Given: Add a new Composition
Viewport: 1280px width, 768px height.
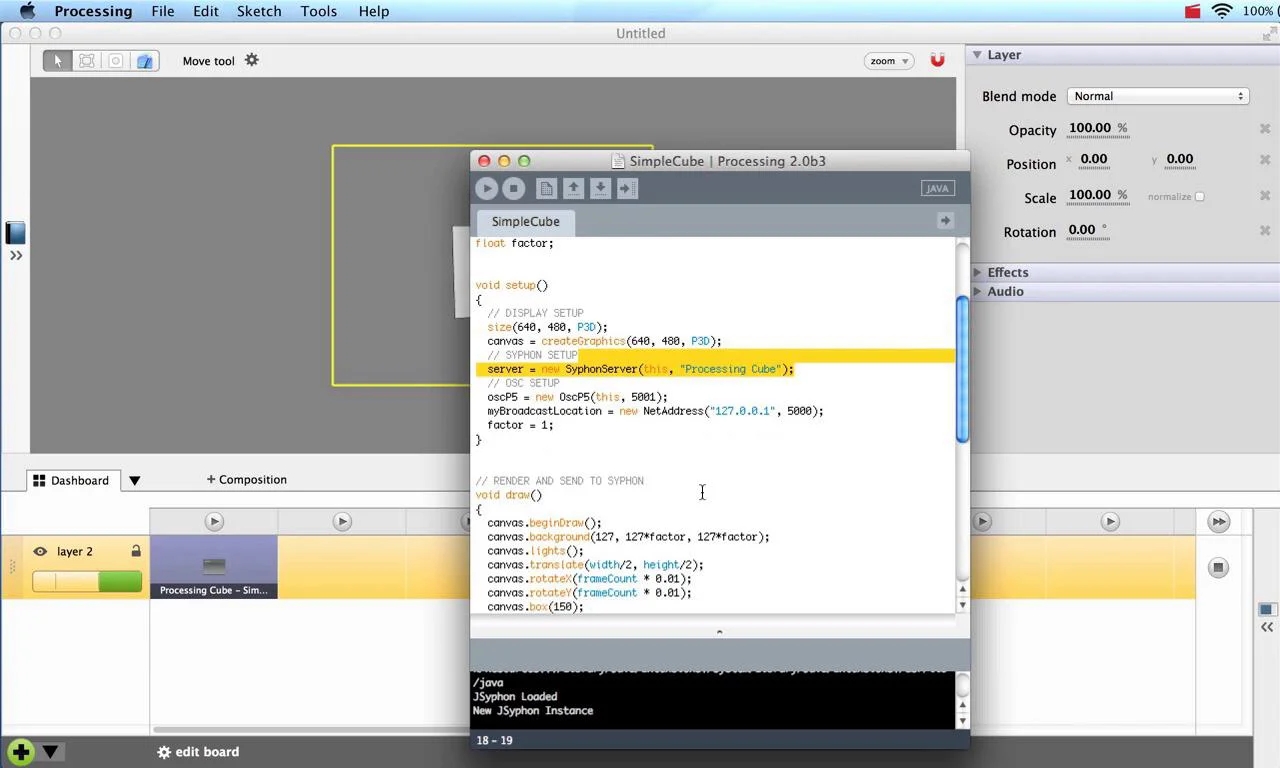Looking at the screenshot, I should [x=246, y=480].
